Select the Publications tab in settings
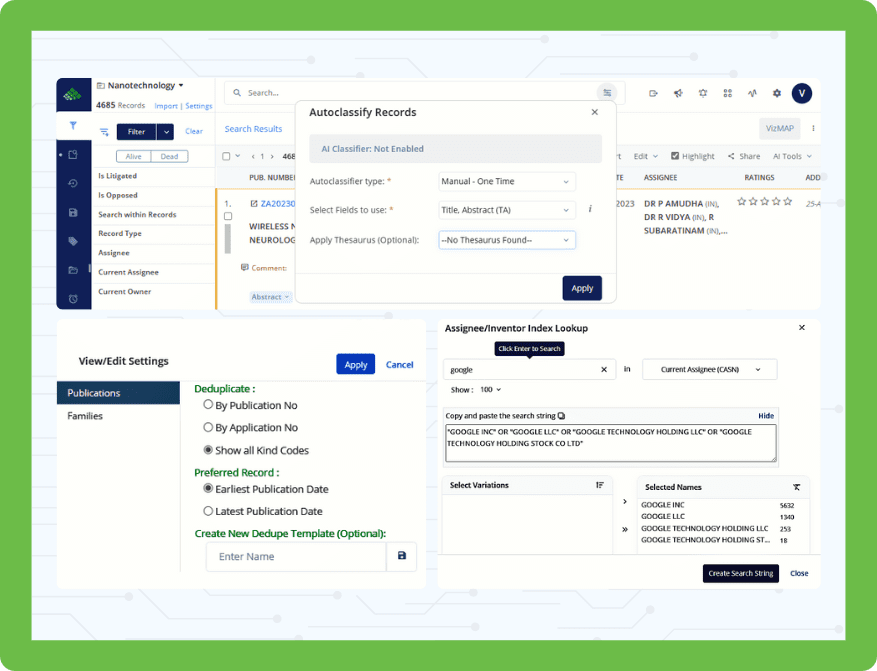The height and width of the screenshot is (671, 877). [x=119, y=393]
